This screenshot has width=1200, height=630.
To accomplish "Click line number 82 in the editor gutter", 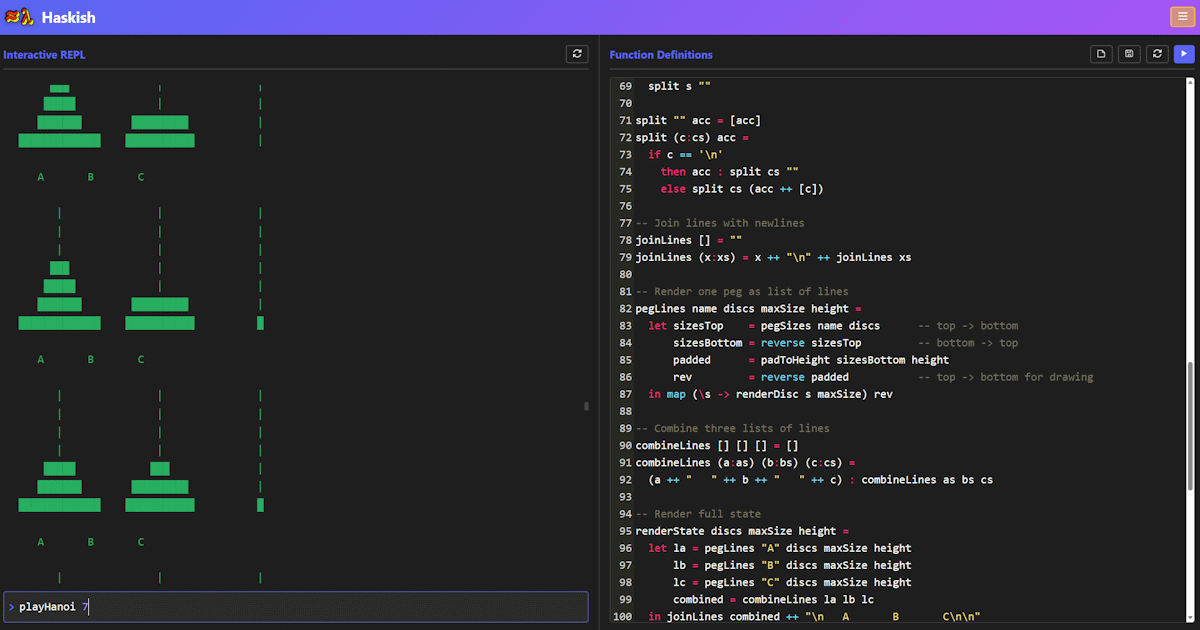I will click(626, 308).
